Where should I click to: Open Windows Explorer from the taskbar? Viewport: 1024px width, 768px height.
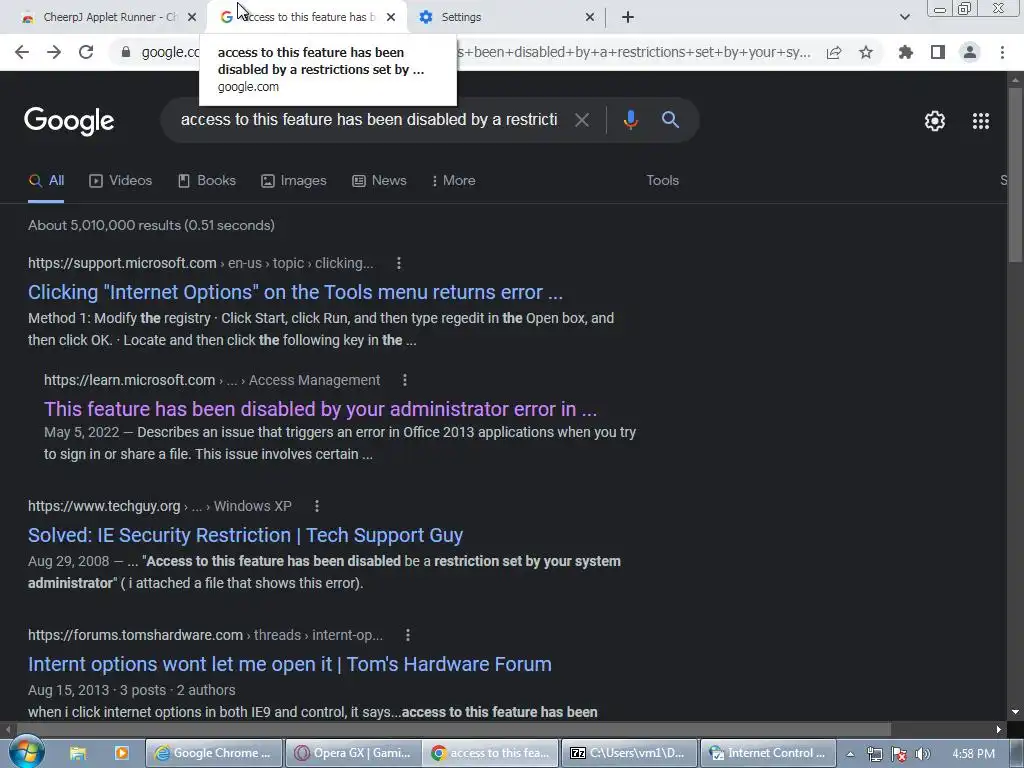coord(78,753)
